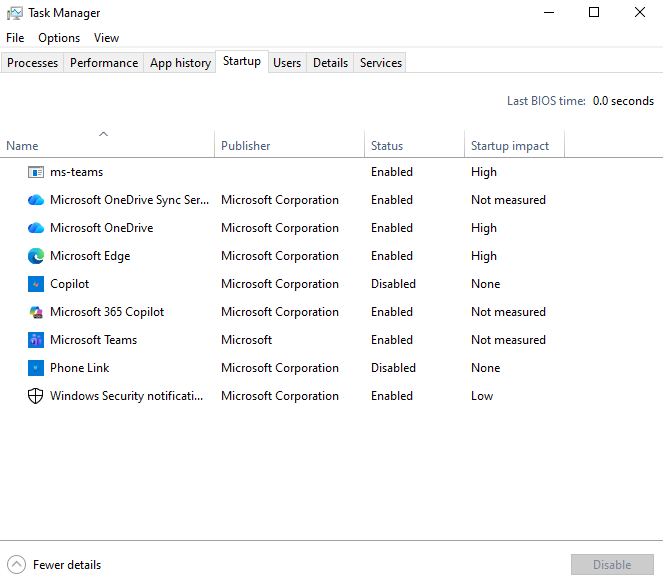This screenshot has height=585, width=663.
Task: Click the Microsoft OneDrive row's cloud icon
Action: (x=36, y=228)
